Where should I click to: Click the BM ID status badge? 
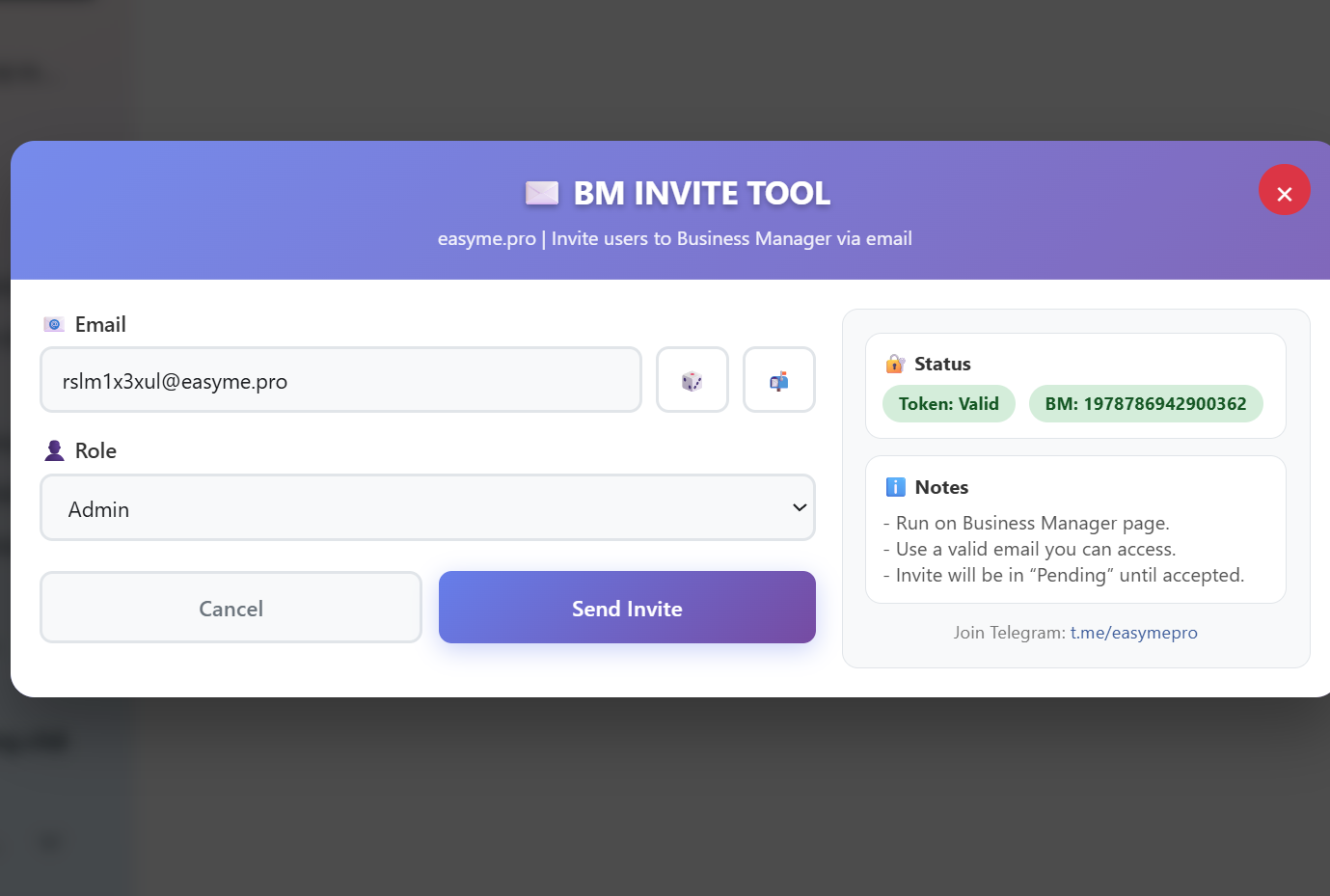click(x=1145, y=404)
